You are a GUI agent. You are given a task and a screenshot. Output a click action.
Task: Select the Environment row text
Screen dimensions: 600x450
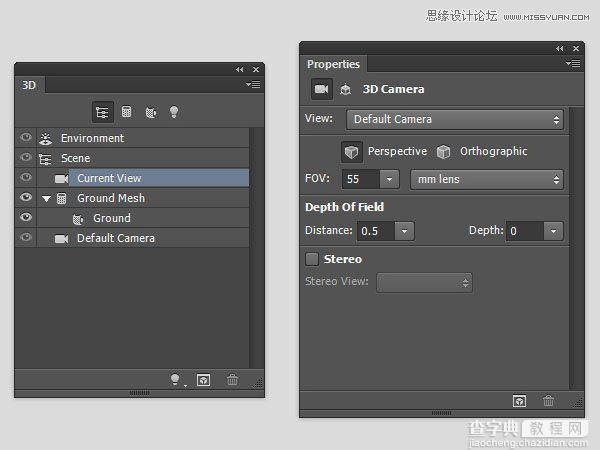coord(92,138)
